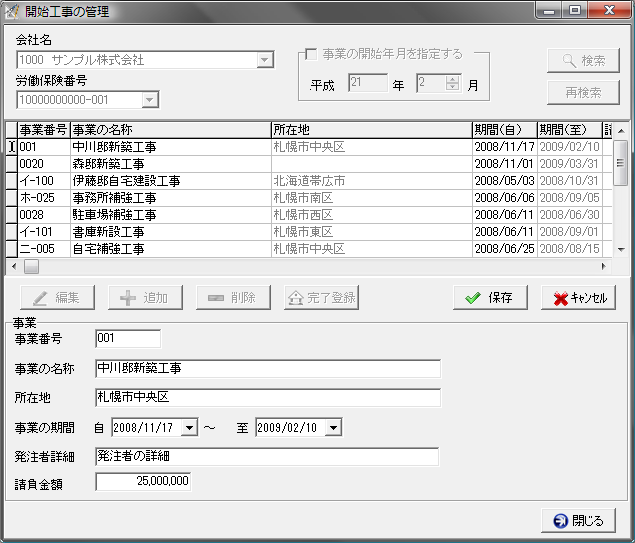
Task: Click the 検索 search button
Action: pyautogui.click(x=583, y=60)
